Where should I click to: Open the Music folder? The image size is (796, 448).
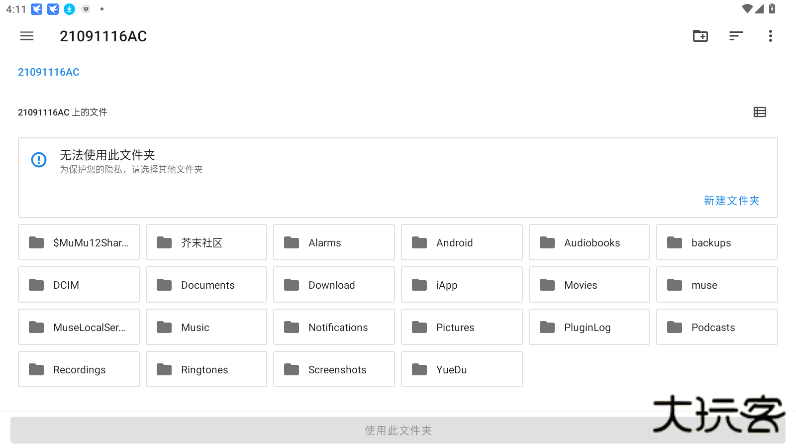click(x=206, y=327)
